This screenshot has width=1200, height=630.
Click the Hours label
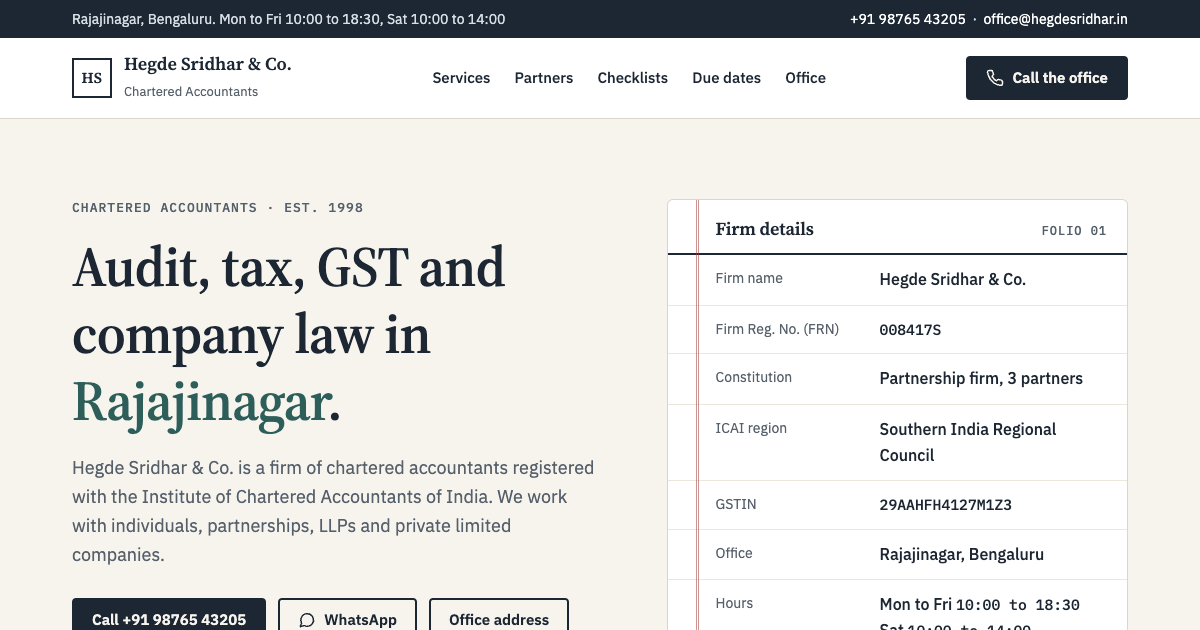pyautogui.click(x=734, y=603)
